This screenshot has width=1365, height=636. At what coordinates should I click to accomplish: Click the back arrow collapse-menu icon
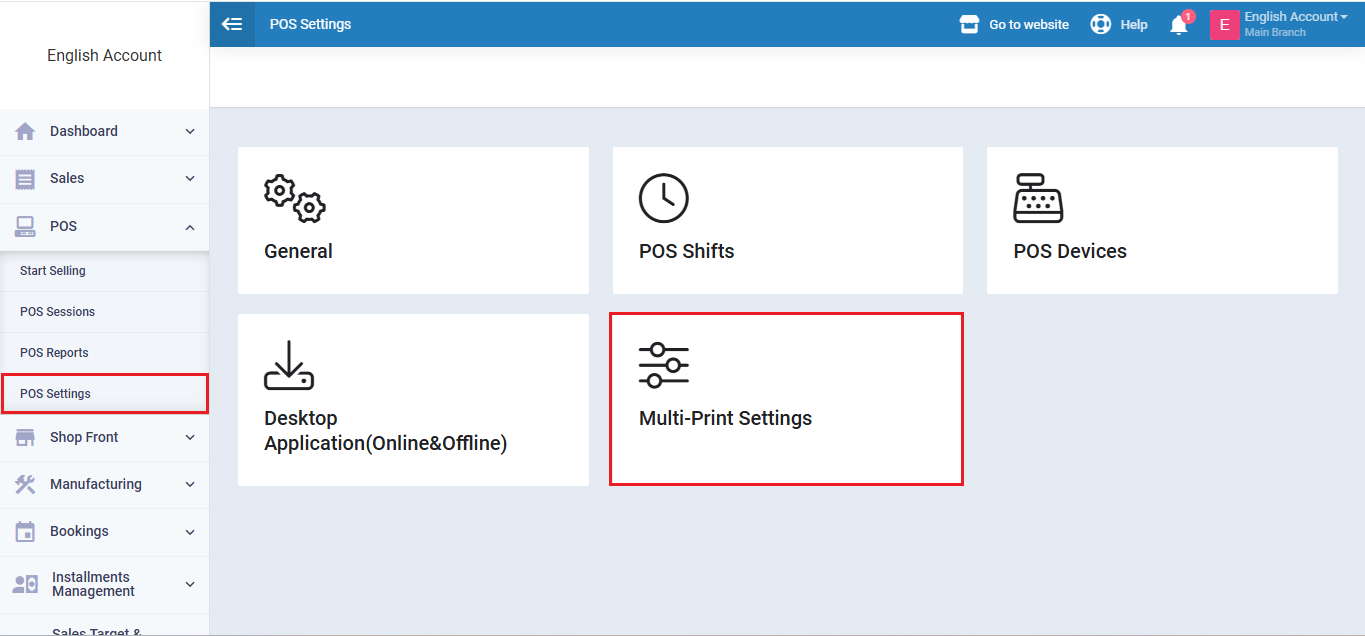(232, 24)
